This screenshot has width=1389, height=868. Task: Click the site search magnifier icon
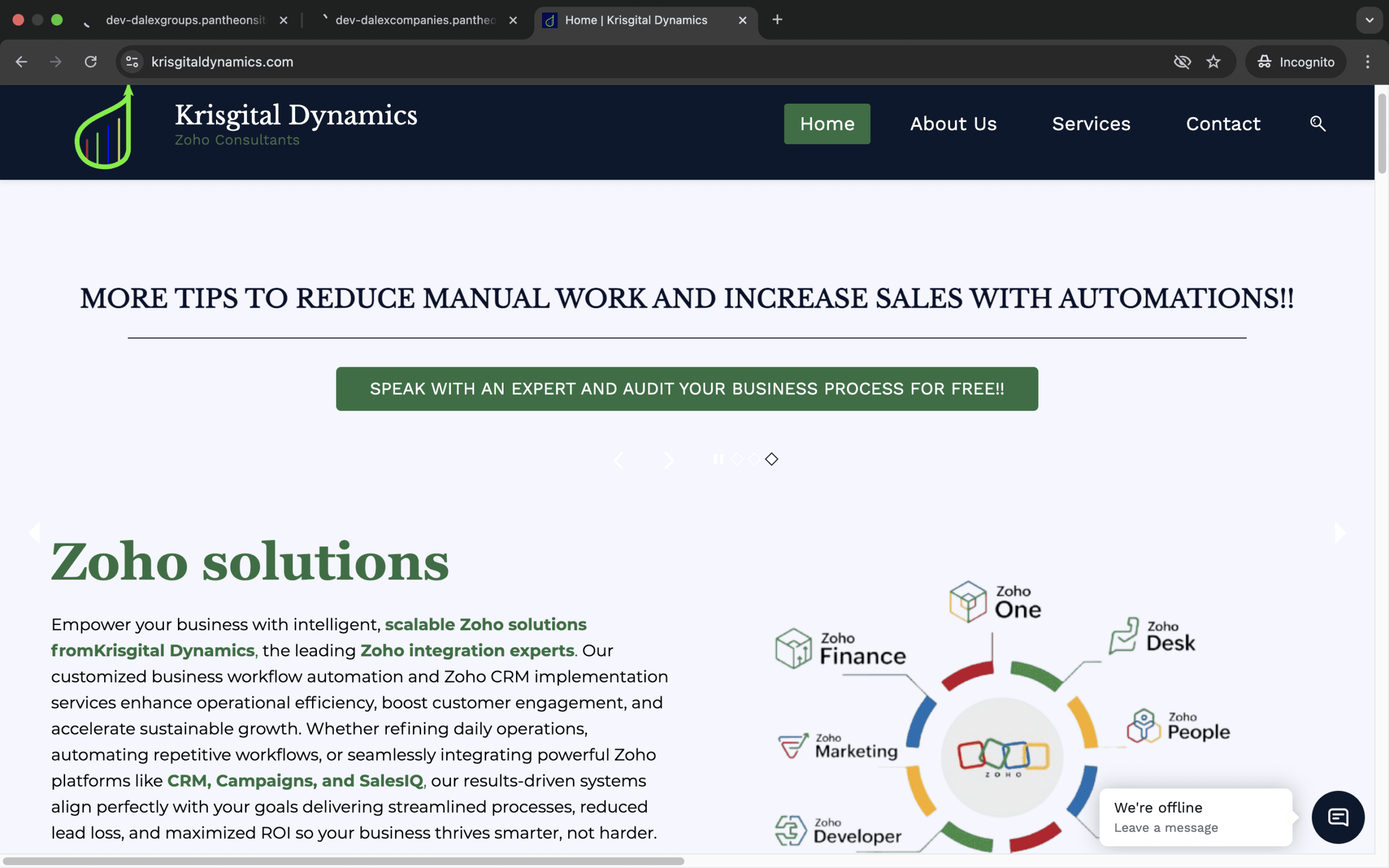[x=1317, y=124]
